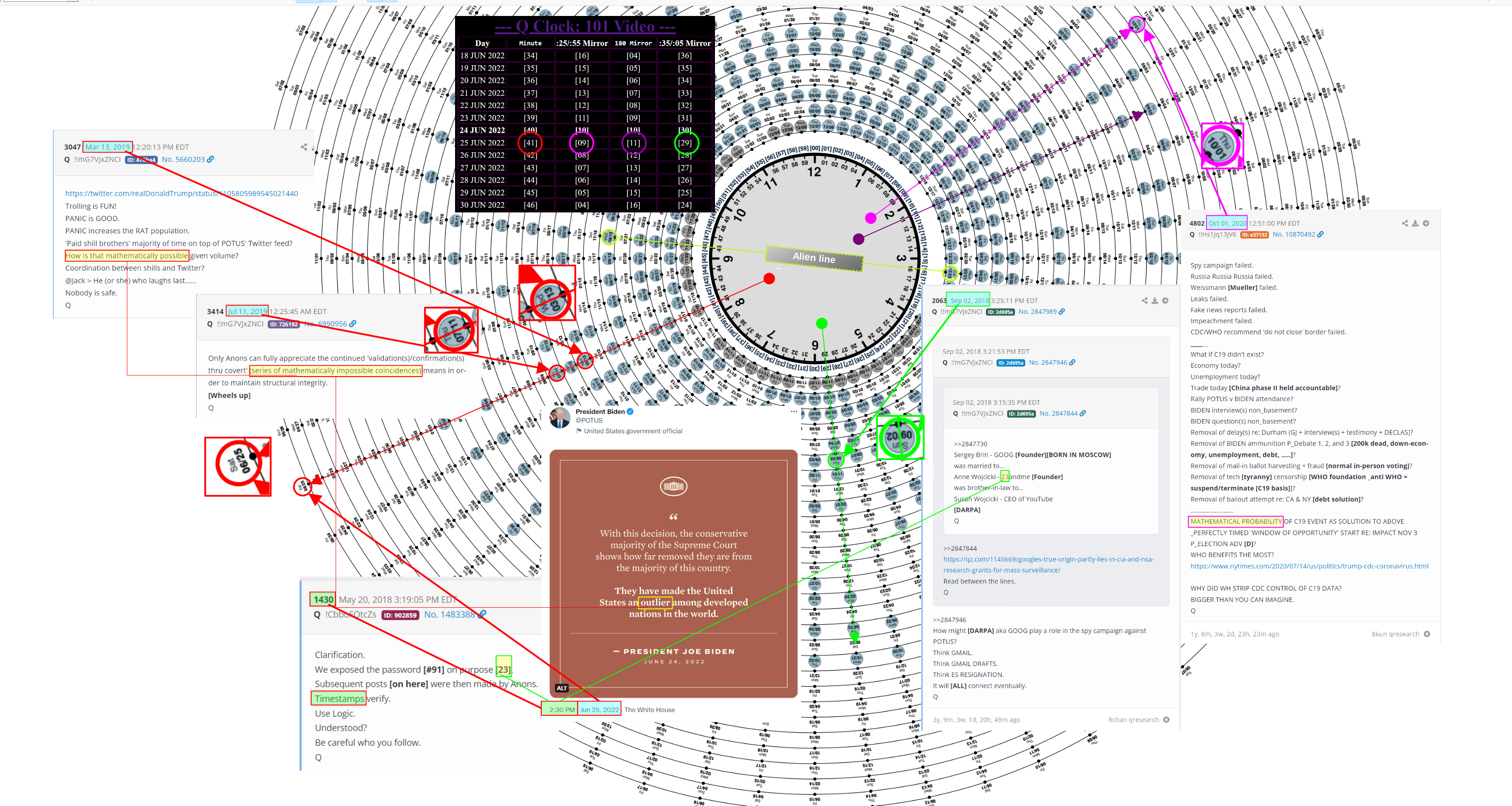Click flag icon beside United States government official
Screen dimensions: 1512x806
(x=579, y=431)
